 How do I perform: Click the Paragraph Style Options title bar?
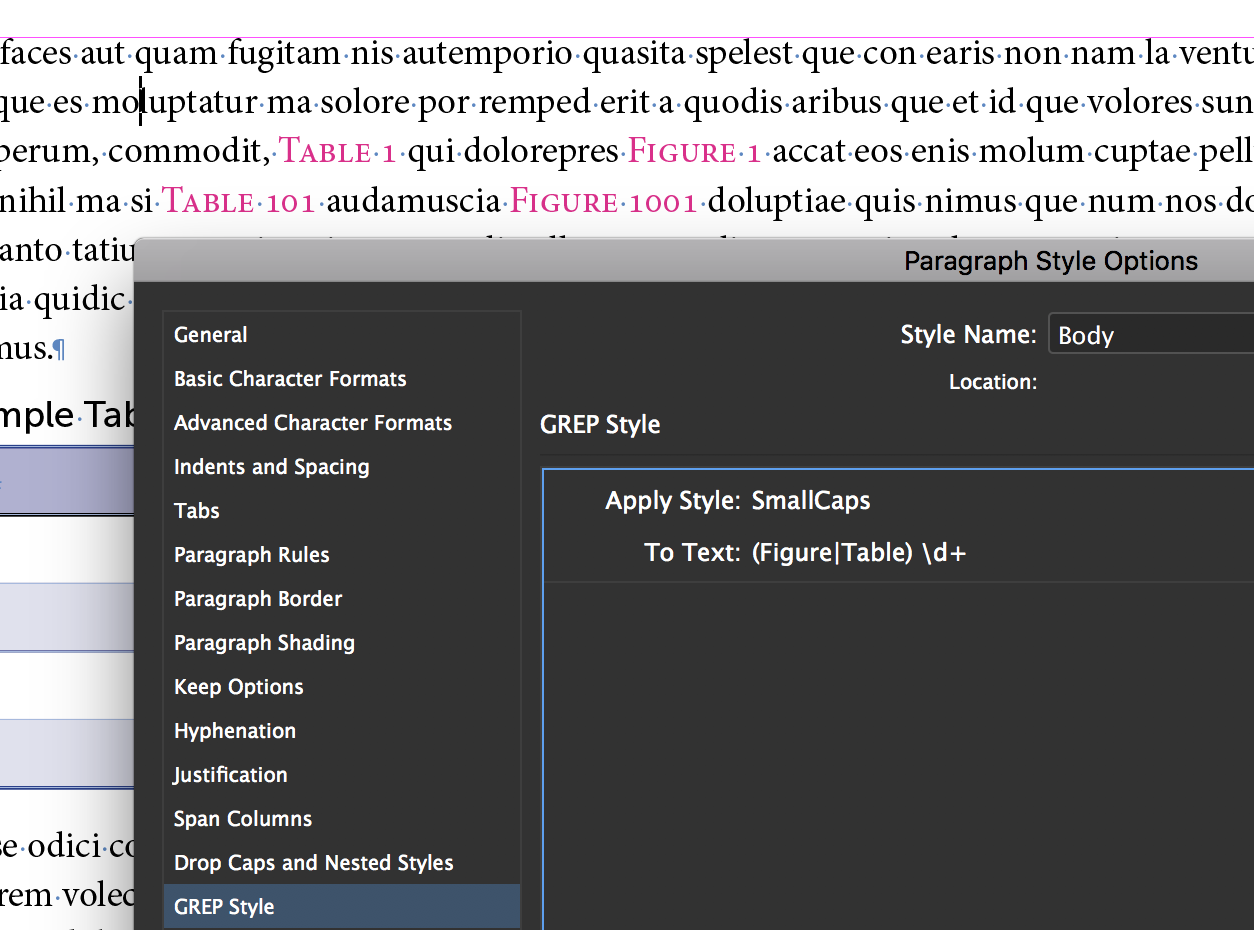(1049, 261)
